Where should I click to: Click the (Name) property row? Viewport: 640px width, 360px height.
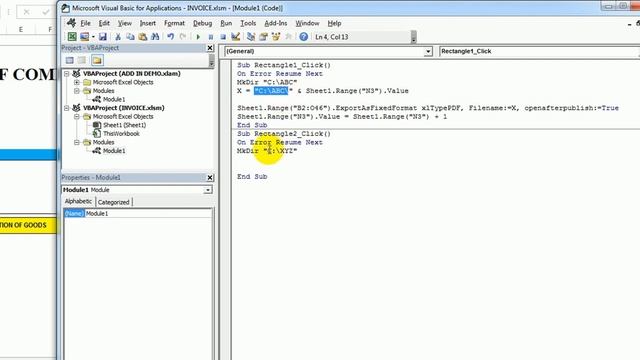click(138, 213)
